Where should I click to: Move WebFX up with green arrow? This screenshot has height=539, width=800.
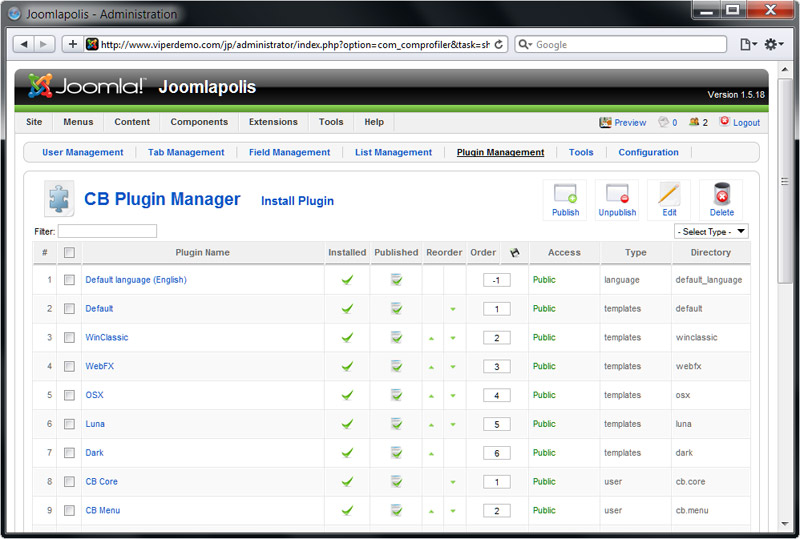coord(432,367)
